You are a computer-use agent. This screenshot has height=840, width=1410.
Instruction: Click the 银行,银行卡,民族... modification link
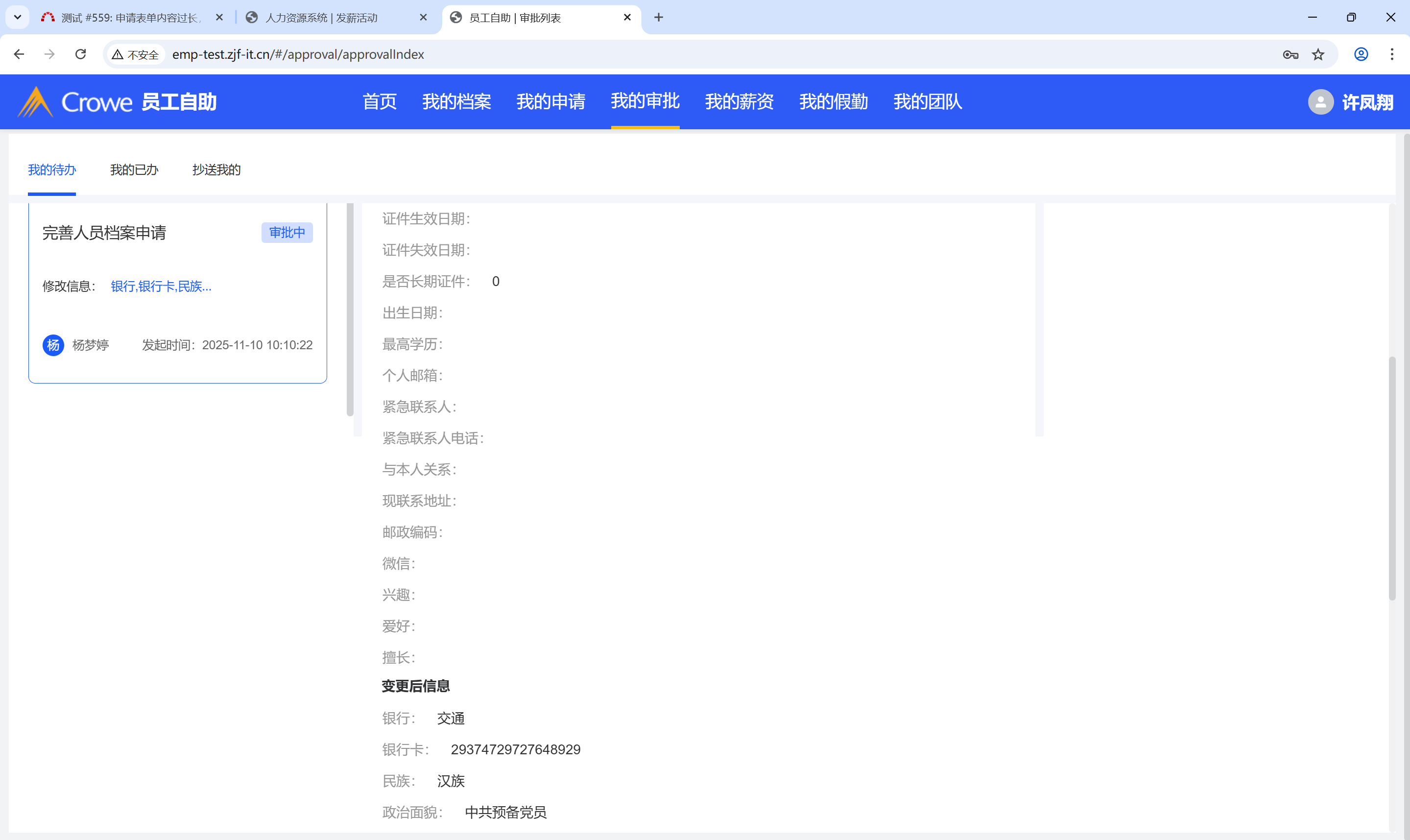[x=161, y=287]
